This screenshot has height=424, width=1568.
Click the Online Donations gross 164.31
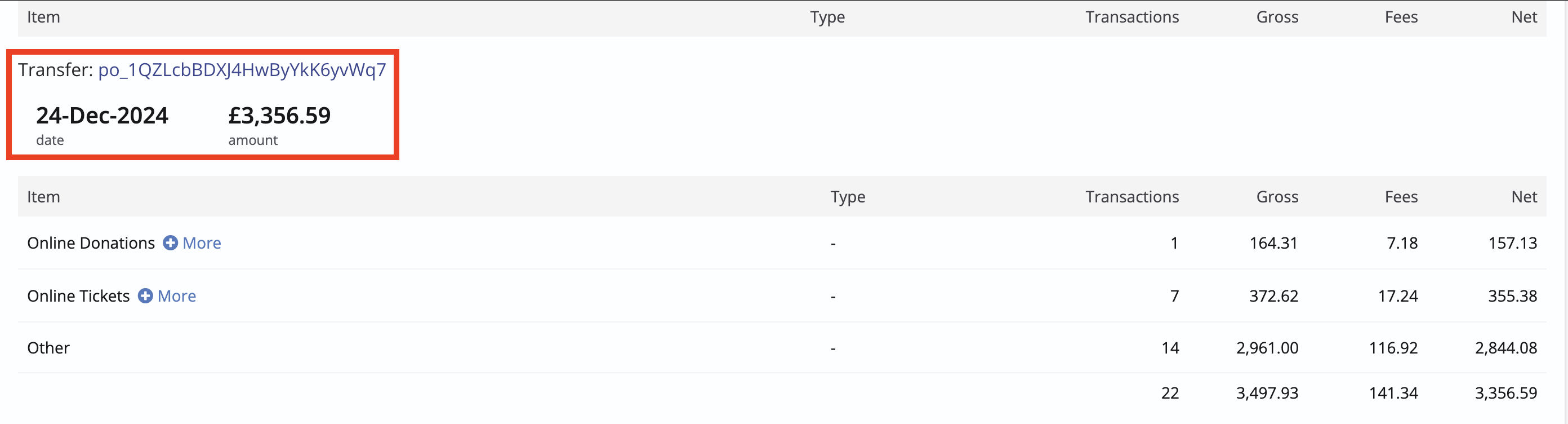(1273, 243)
